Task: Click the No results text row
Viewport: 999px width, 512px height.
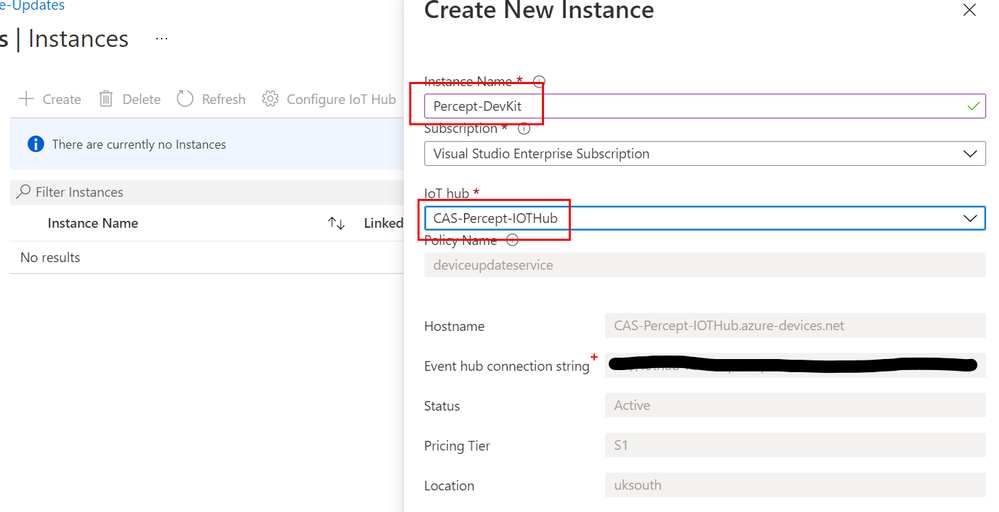Action: point(50,257)
